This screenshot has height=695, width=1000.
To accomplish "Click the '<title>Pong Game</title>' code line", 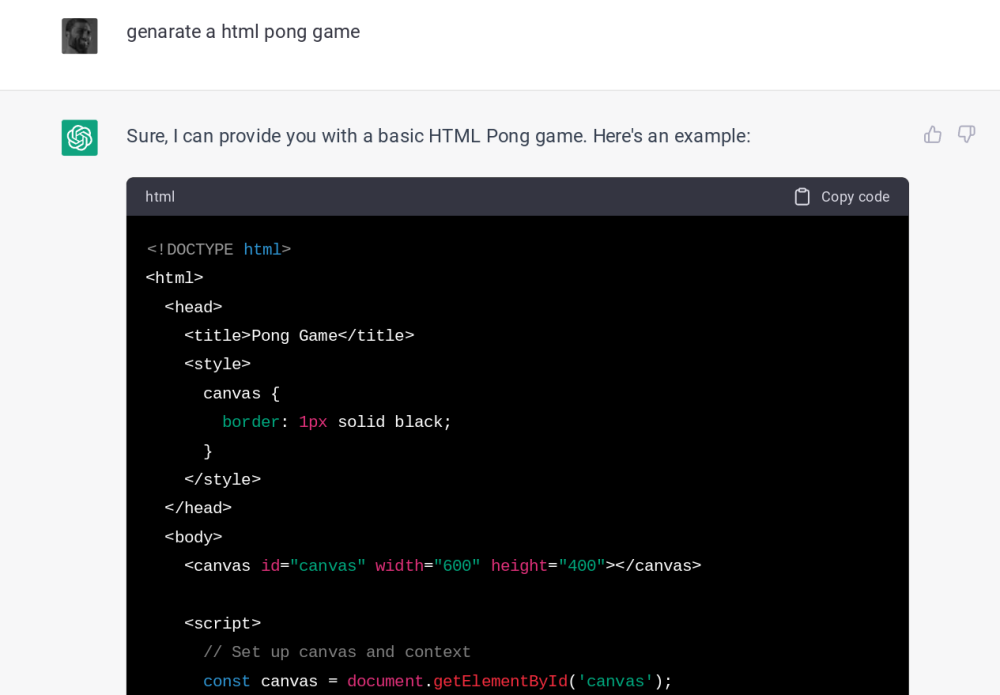I will 299,335.
